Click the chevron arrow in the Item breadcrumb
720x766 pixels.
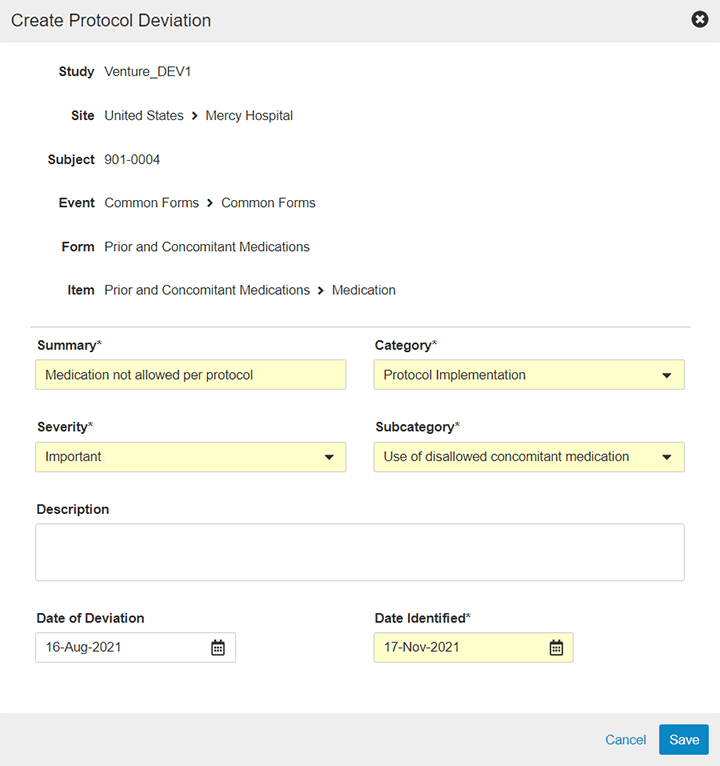(321, 291)
